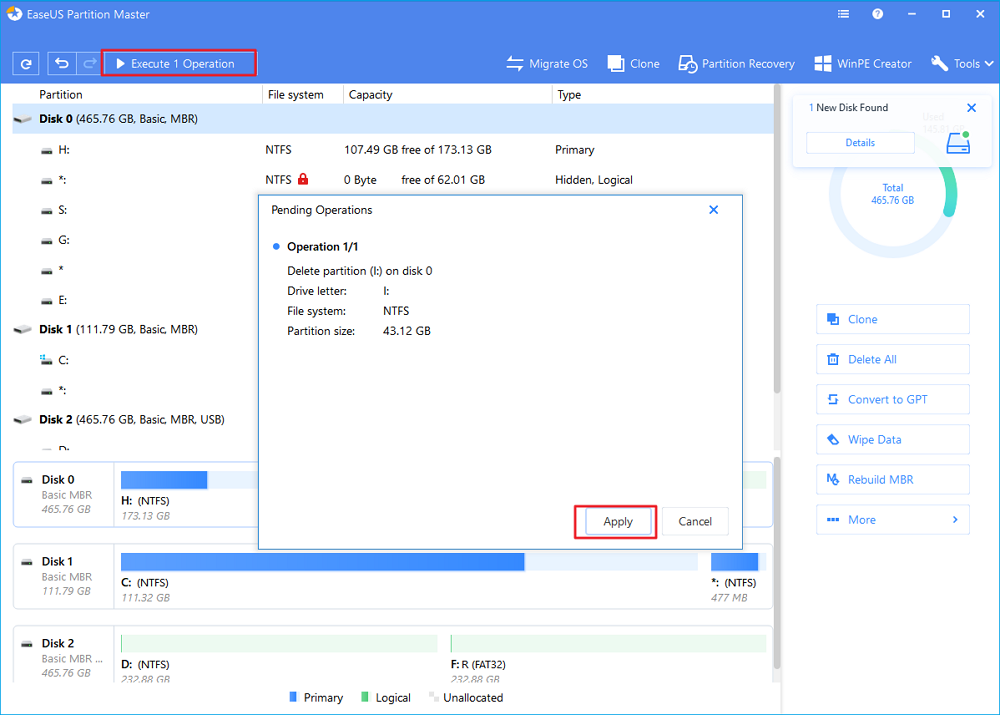Click the File system column header
The height and width of the screenshot is (715, 1000).
point(295,94)
